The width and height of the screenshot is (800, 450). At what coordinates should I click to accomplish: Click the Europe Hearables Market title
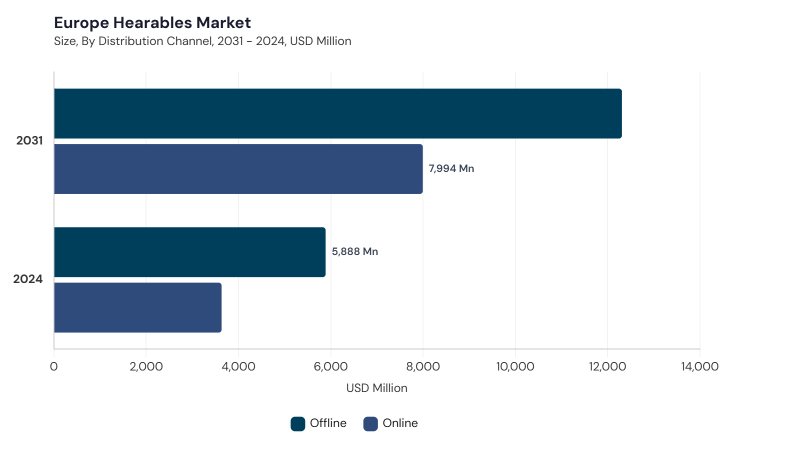(153, 23)
